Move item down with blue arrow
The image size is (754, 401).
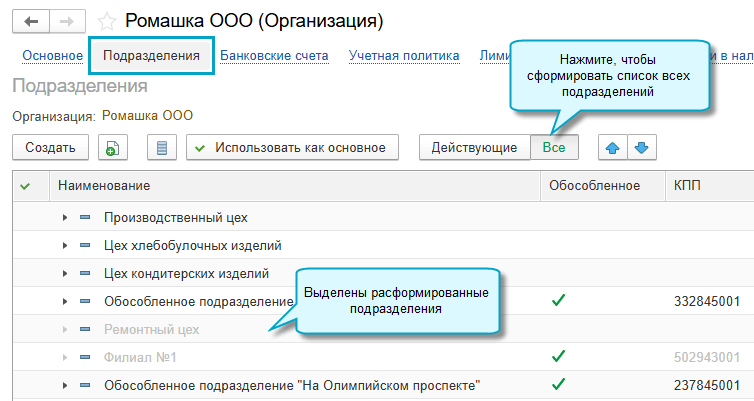pos(641,148)
